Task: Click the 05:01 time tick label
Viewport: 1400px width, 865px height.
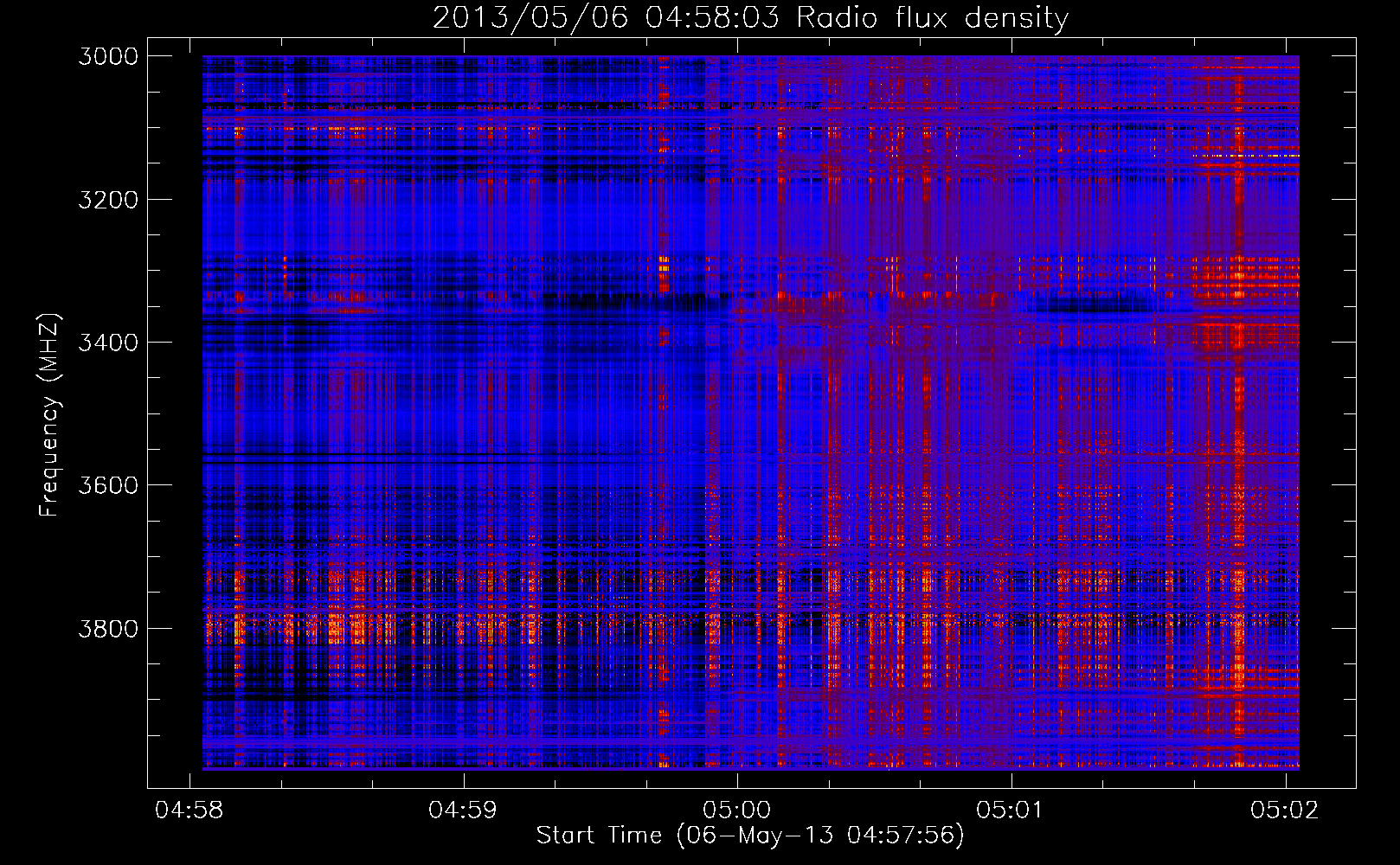Action: (x=1011, y=810)
